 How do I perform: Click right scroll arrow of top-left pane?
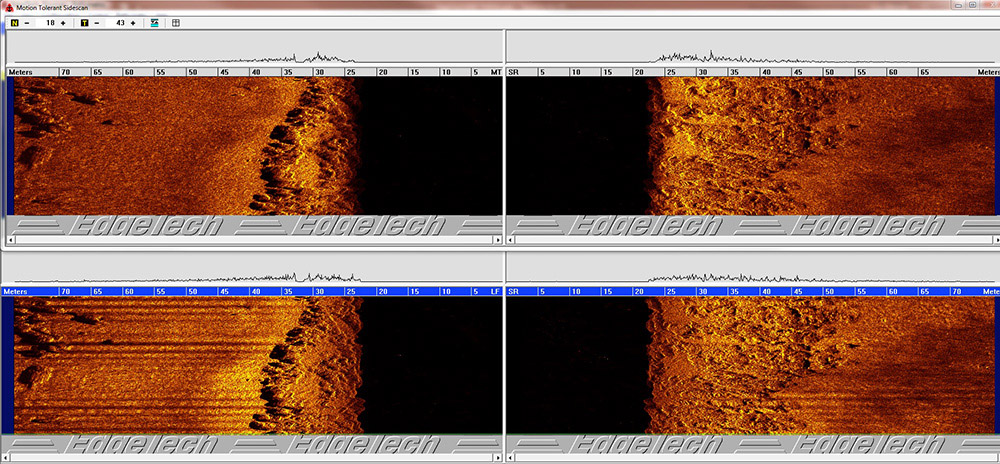[x=498, y=240]
